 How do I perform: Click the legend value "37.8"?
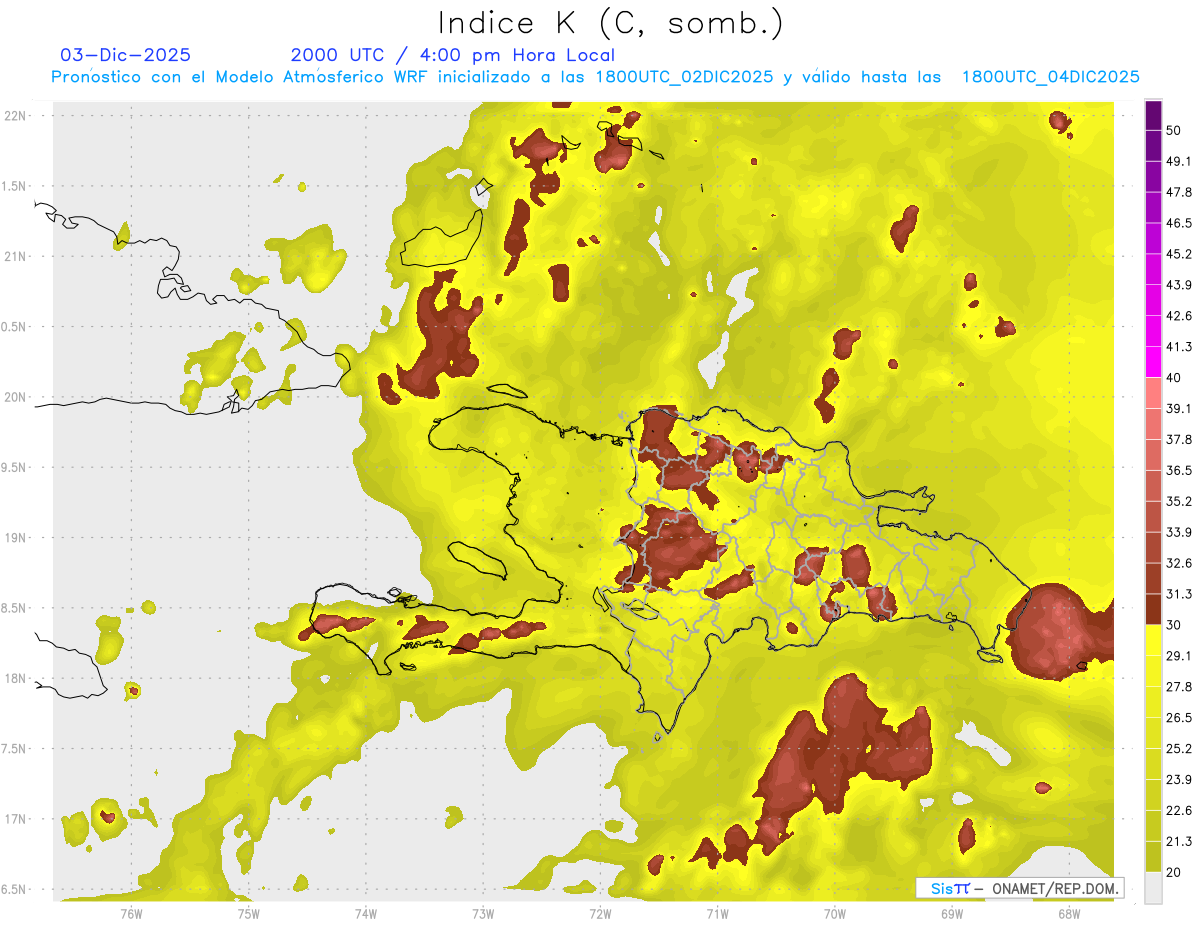1179,439
